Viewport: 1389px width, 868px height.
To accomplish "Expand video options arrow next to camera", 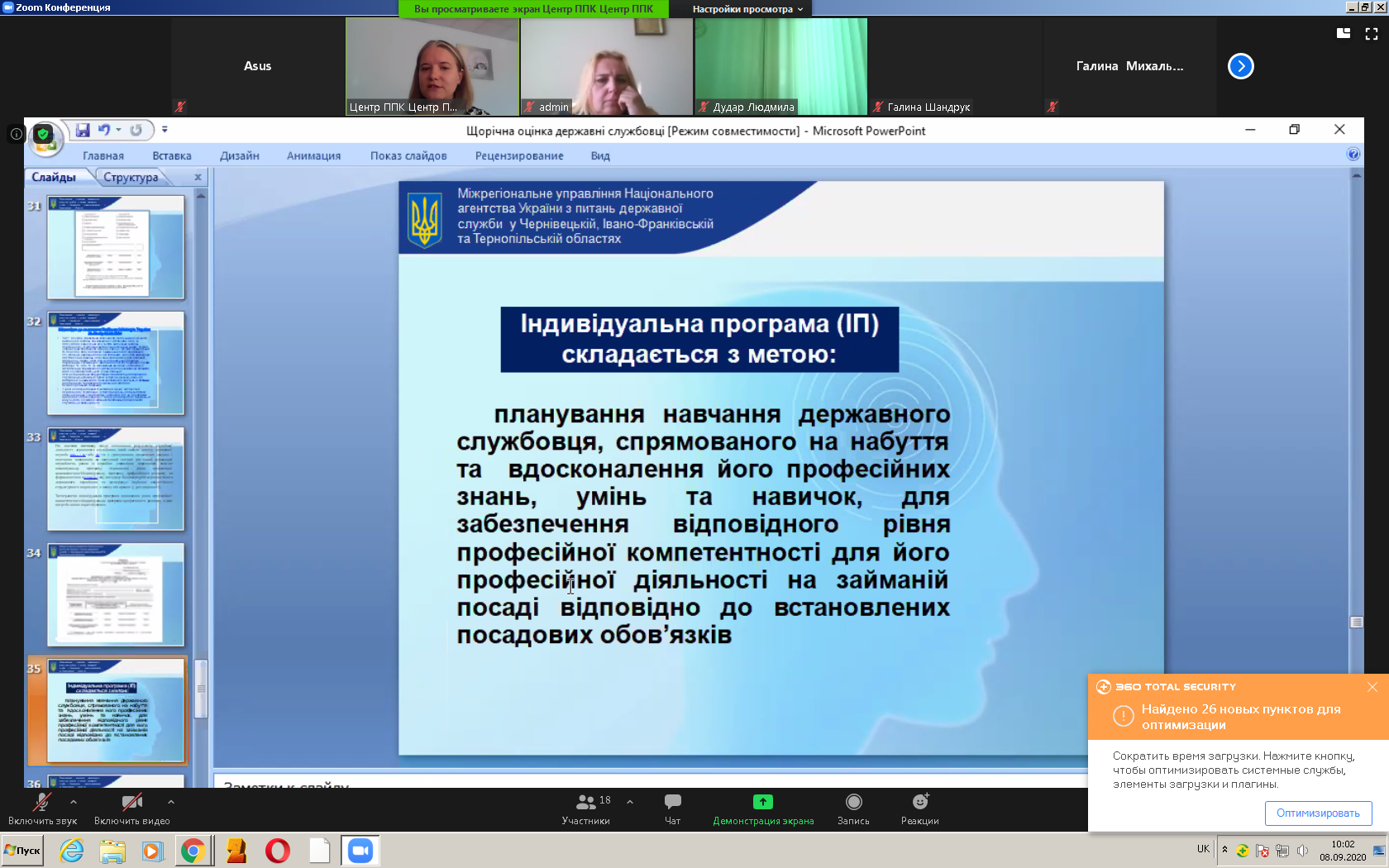I will pyautogui.click(x=171, y=802).
